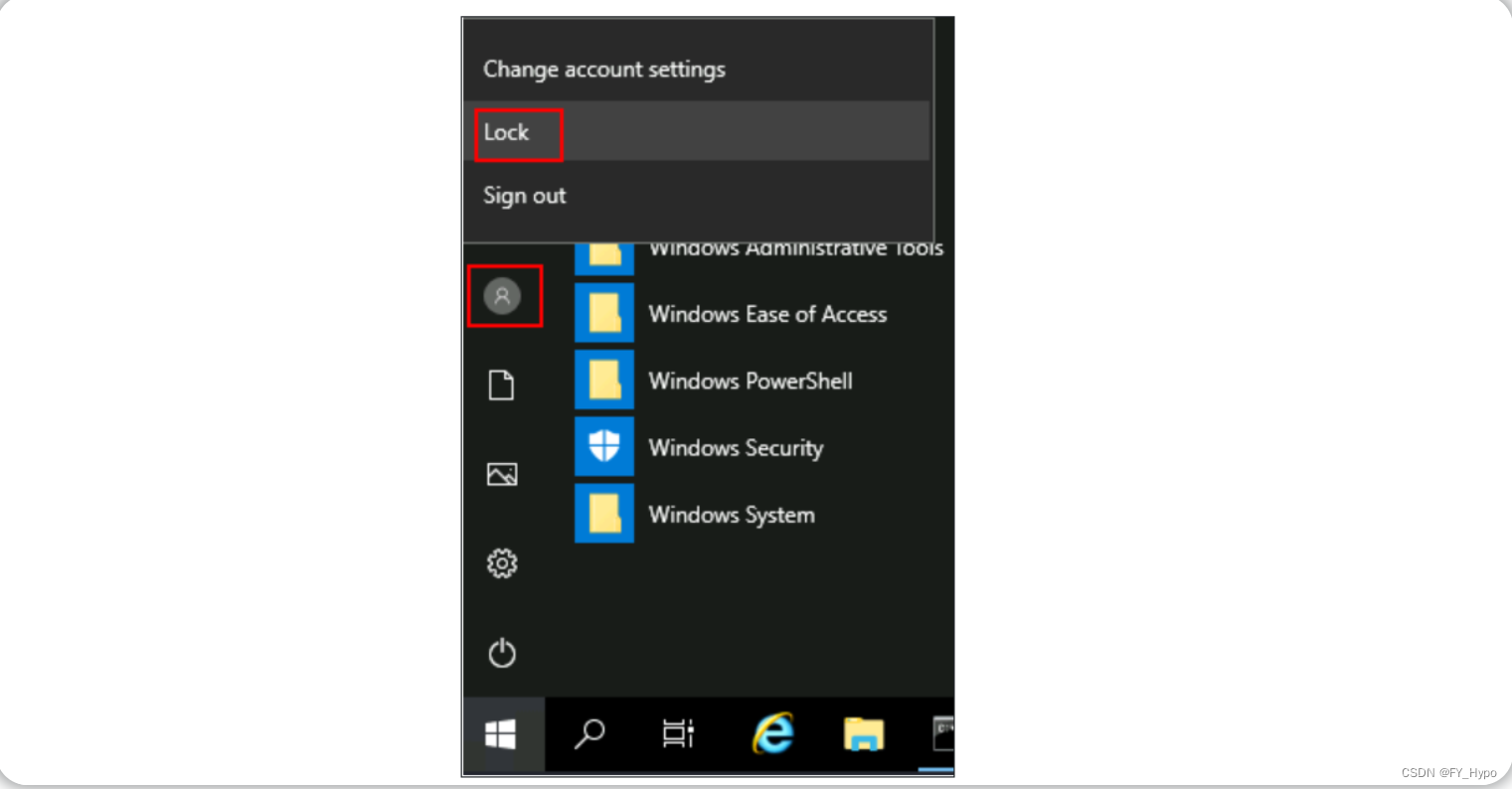Click Windows System folder icon
Screen dimensions: 1512x789
pos(604,513)
